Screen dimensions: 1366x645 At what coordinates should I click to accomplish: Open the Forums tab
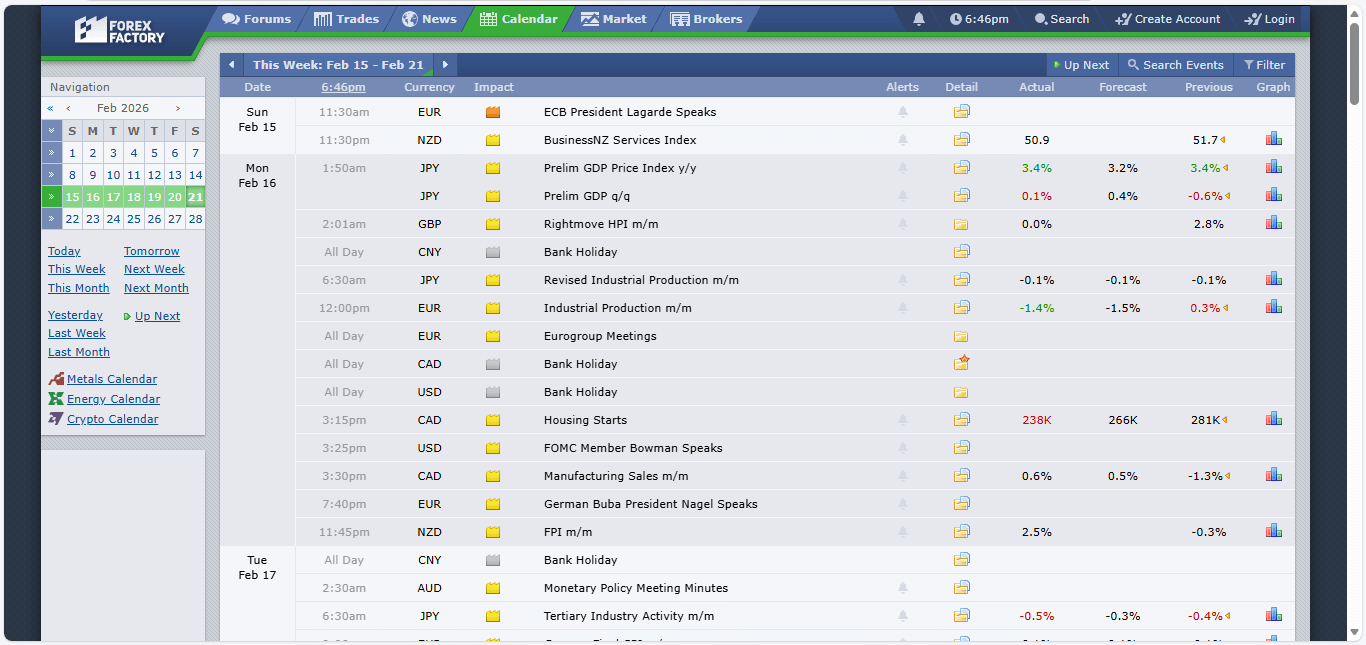(257, 19)
